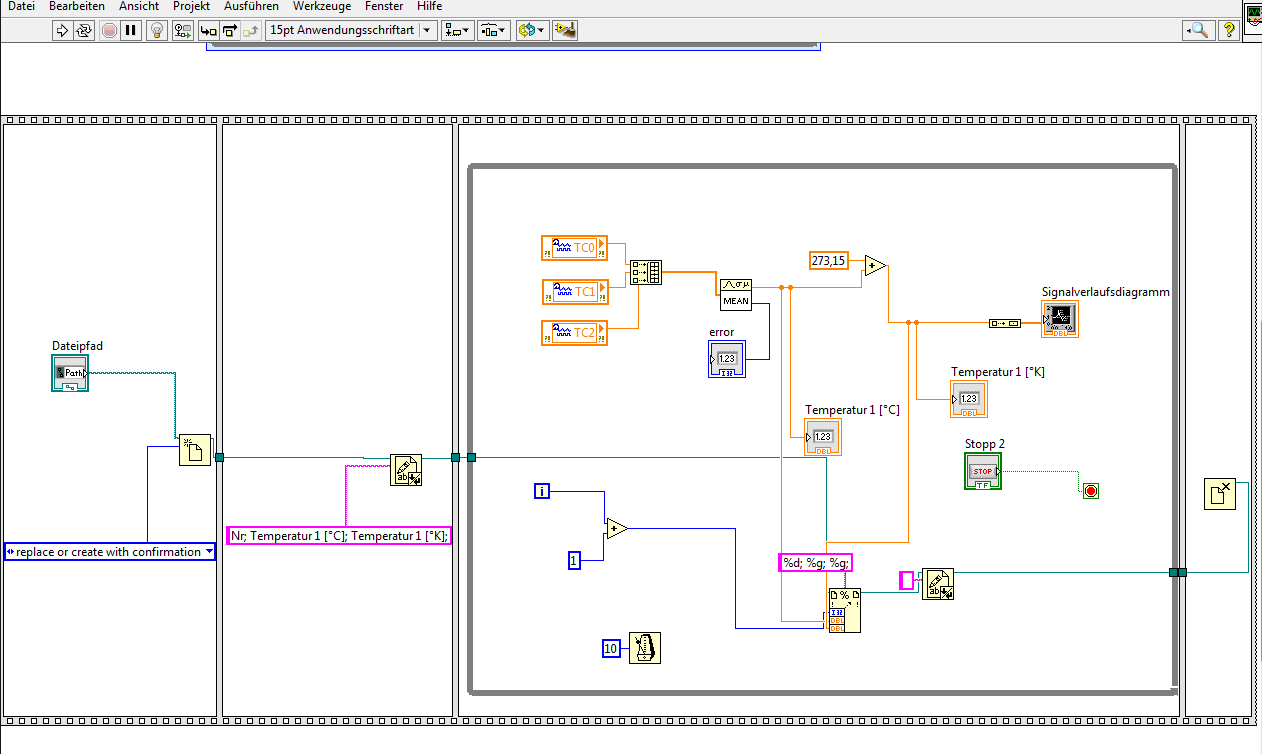Select the Dateipfad path control terminal
This screenshot has height=754, width=1262.
coord(70,373)
